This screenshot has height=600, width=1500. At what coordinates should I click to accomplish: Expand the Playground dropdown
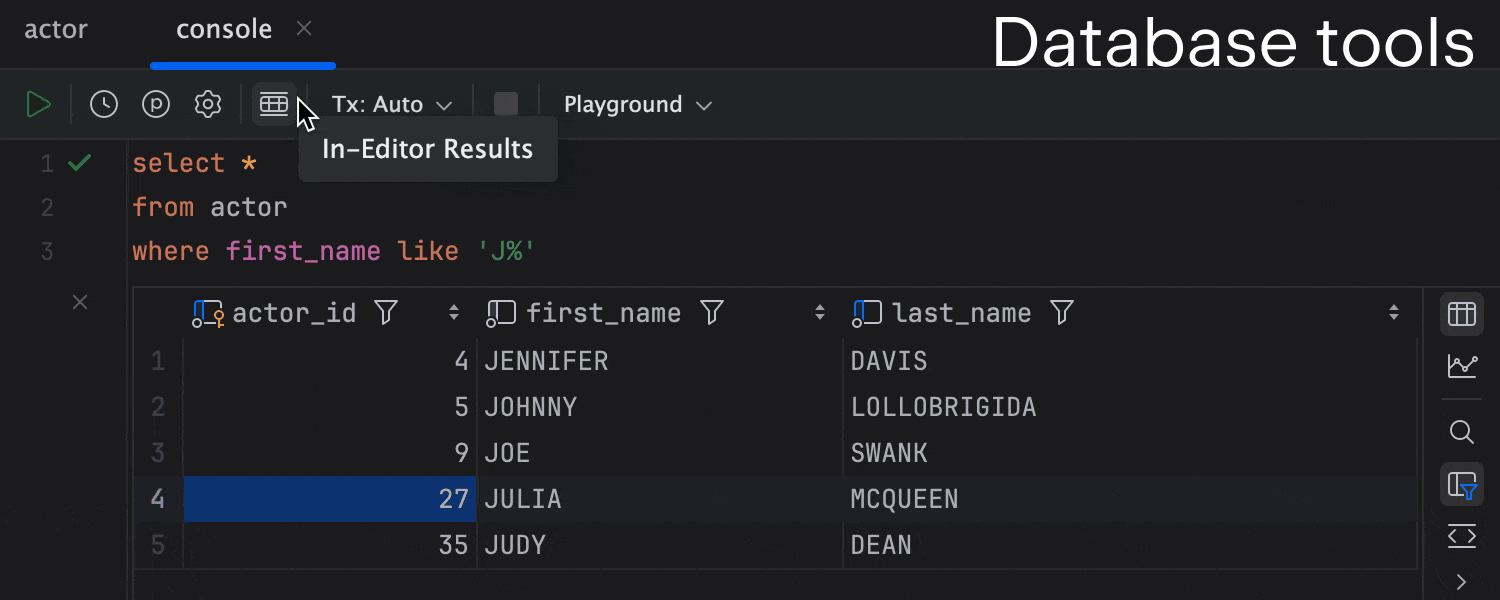[x=638, y=104]
